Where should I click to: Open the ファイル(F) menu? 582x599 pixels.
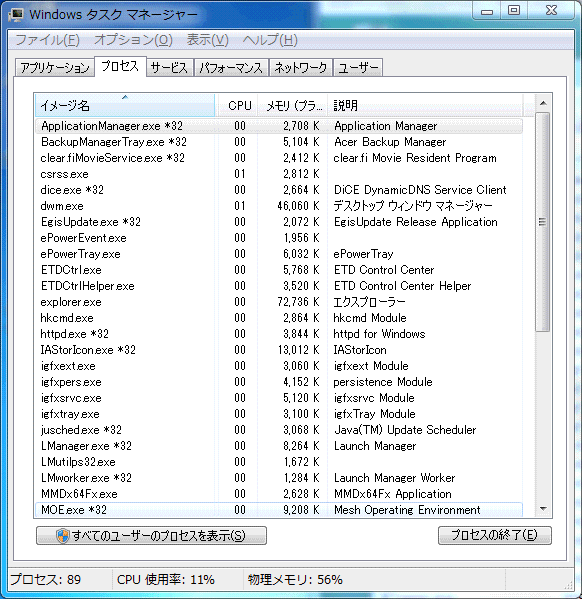tap(47, 40)
